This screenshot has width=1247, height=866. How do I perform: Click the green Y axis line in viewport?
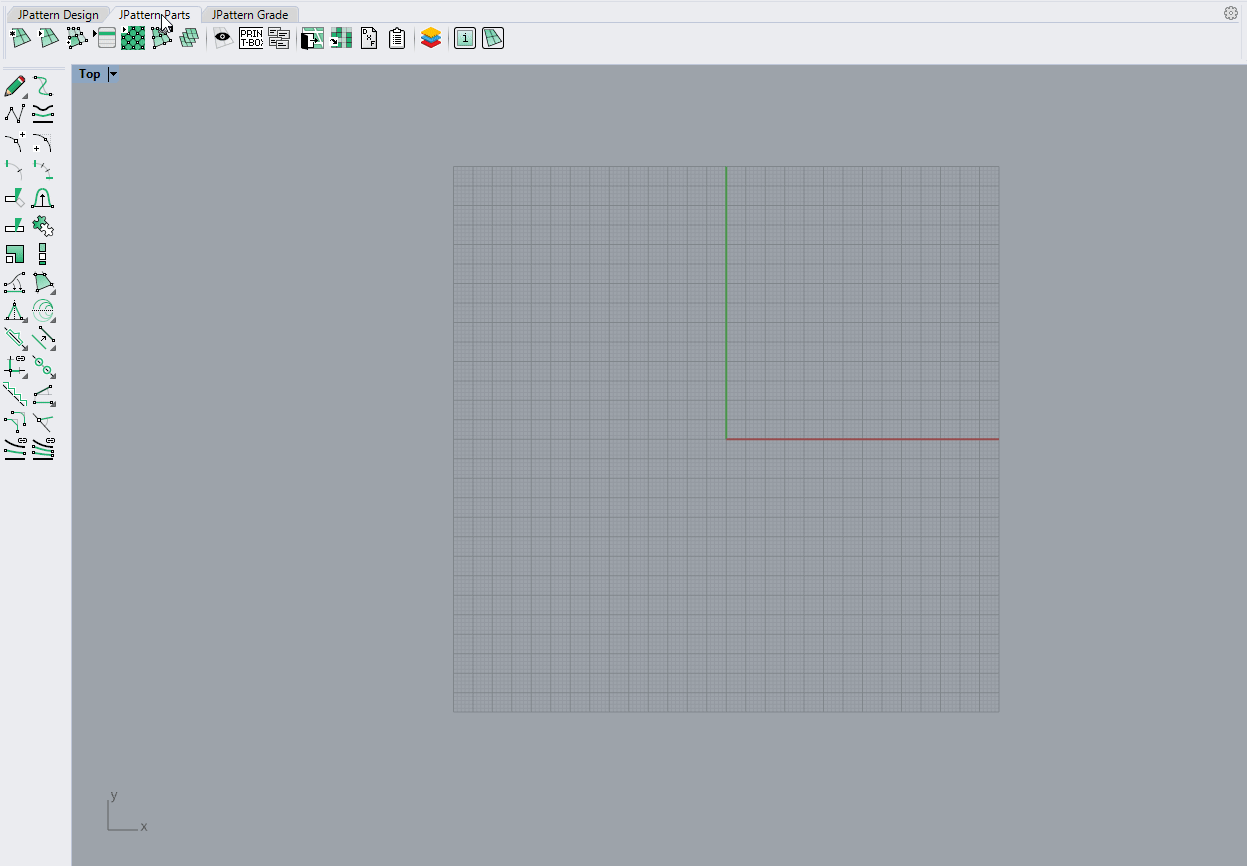pos(726,300)
